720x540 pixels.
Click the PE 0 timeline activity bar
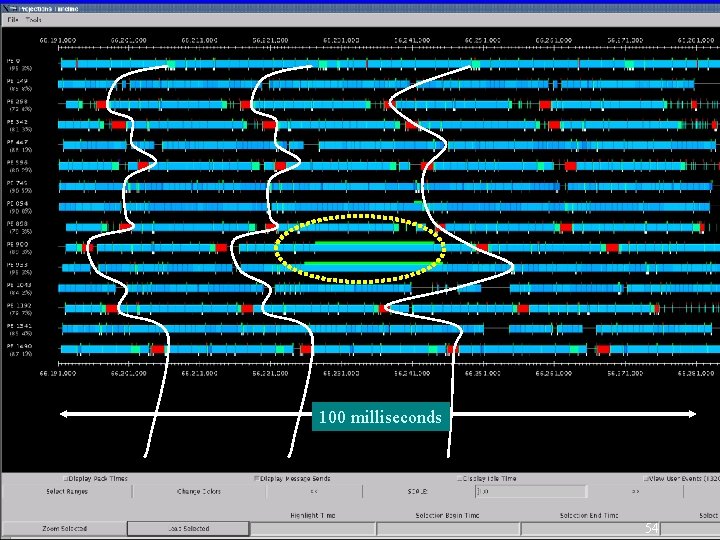(390, 64)
